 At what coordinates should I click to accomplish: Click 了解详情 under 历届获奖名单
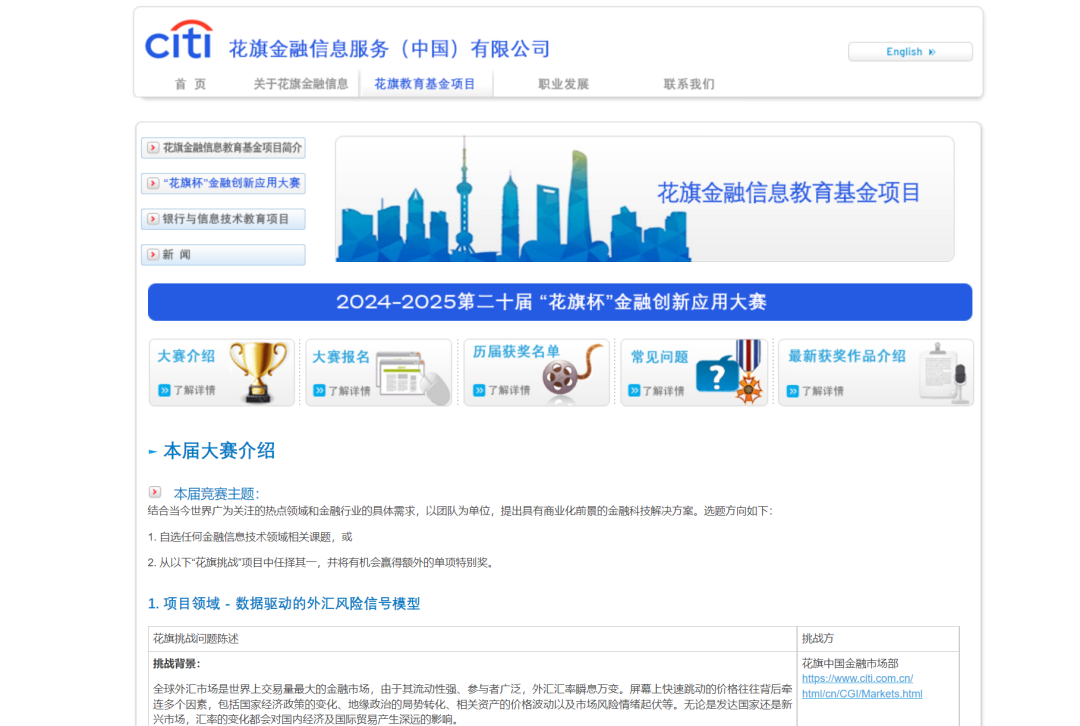[509, 391]
